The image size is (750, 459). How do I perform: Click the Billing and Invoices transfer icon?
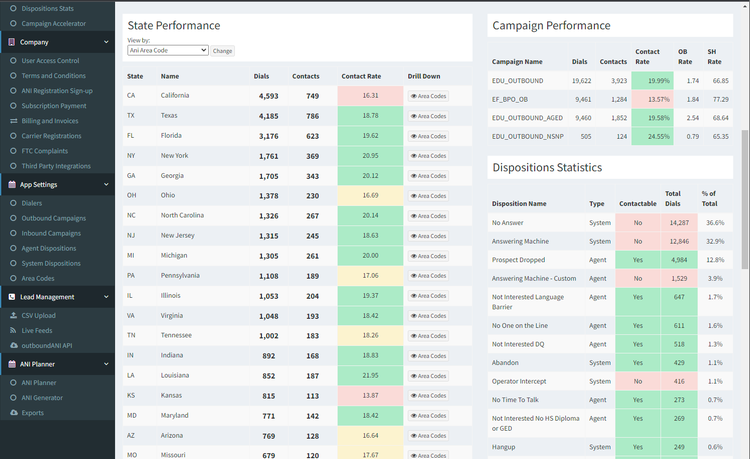[x=13, y=121]
